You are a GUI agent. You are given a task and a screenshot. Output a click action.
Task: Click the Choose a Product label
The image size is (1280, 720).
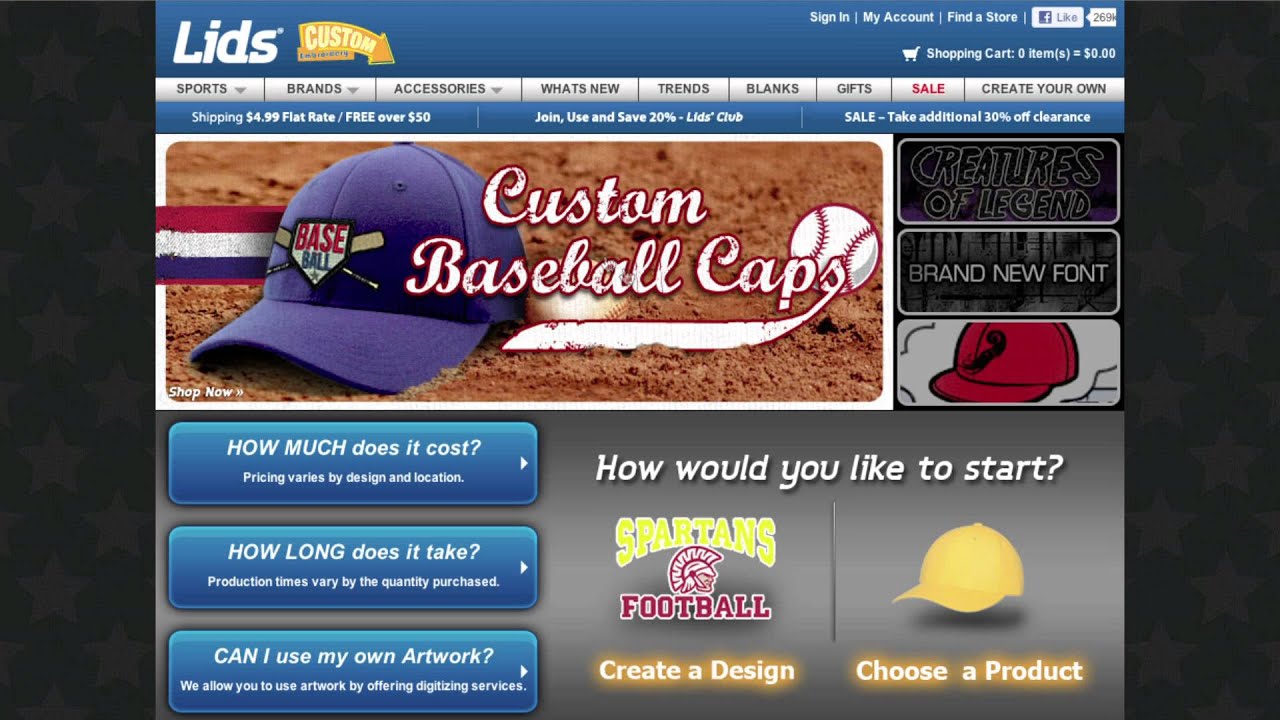(x=969, y=671)
